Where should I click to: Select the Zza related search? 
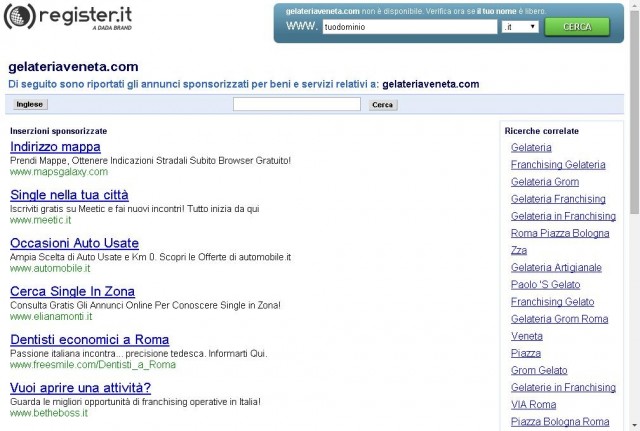coord(519,250)
